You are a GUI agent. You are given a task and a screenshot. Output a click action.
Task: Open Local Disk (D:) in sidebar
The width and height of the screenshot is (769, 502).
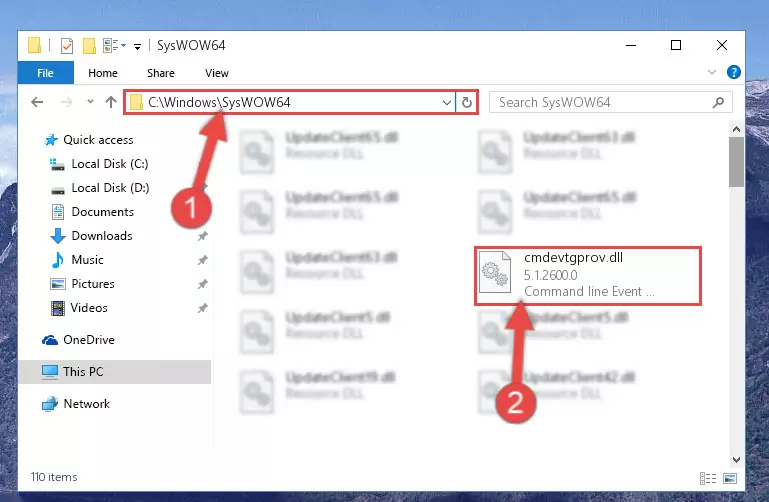[110, 188]
